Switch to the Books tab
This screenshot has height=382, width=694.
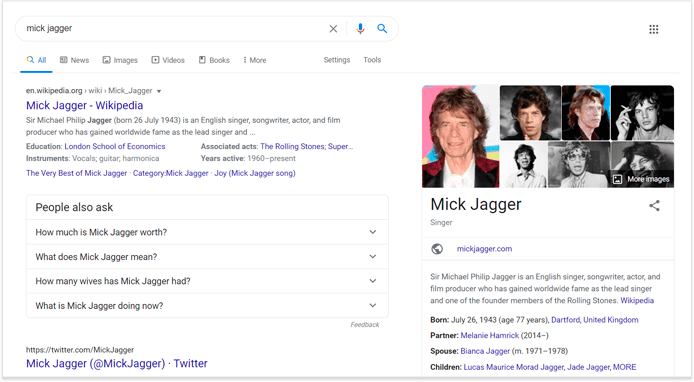click(214, 60)
